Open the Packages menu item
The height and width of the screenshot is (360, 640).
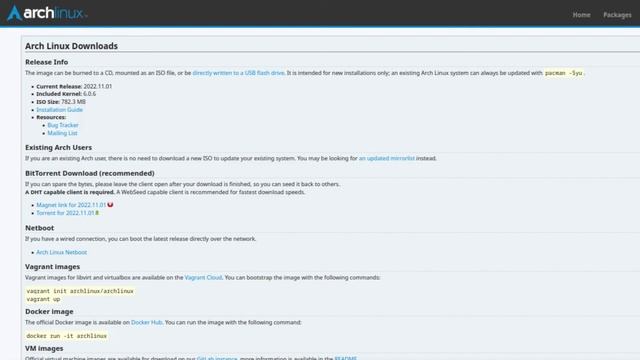click(x=617, y=15)
